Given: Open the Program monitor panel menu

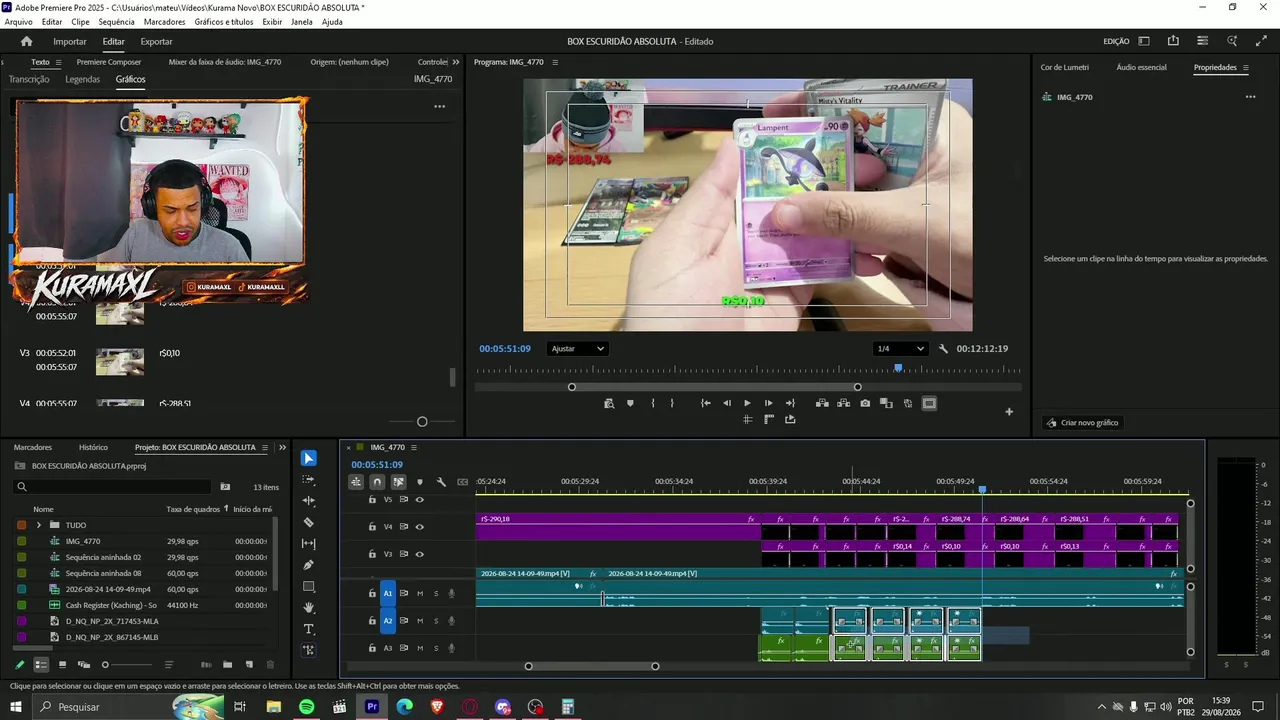Looking at the screenshot, I should point(555,62).
